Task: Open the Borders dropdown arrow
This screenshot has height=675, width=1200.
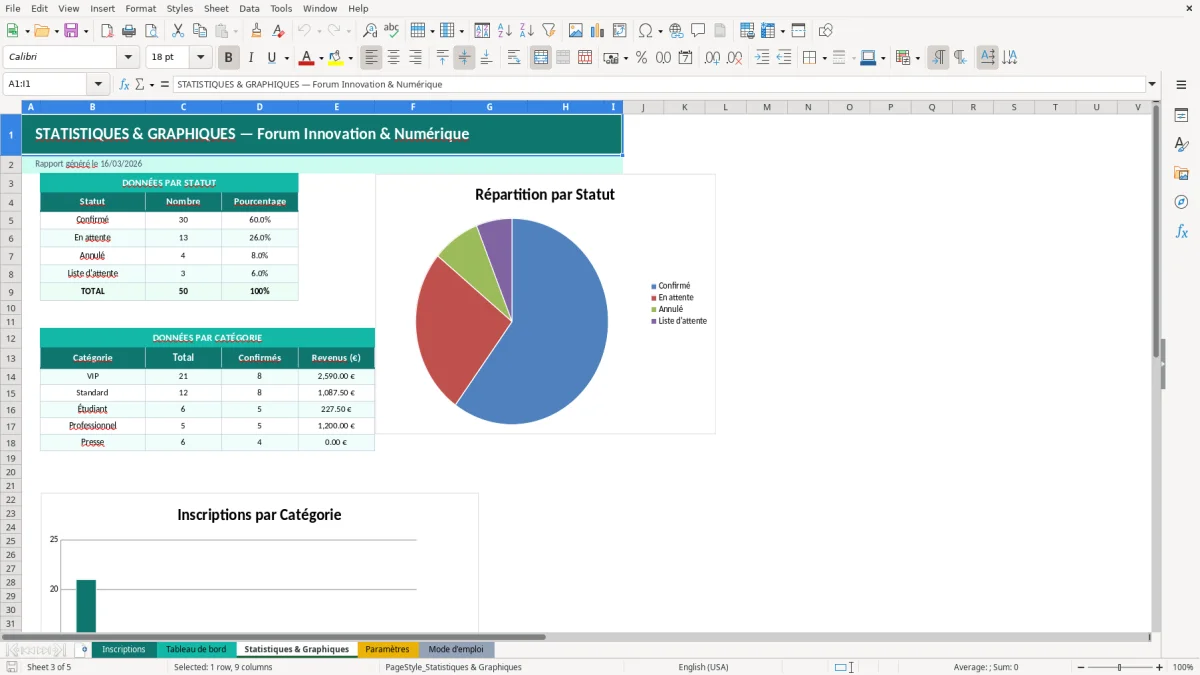Action: click(824, 58)
